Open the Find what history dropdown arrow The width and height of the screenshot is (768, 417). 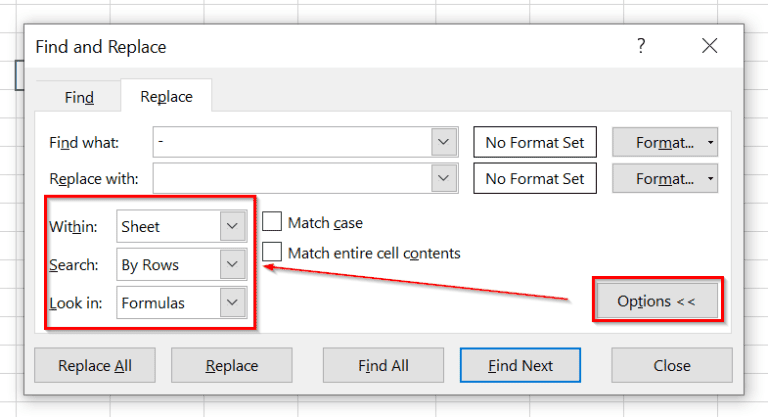(x=444, y=142)
